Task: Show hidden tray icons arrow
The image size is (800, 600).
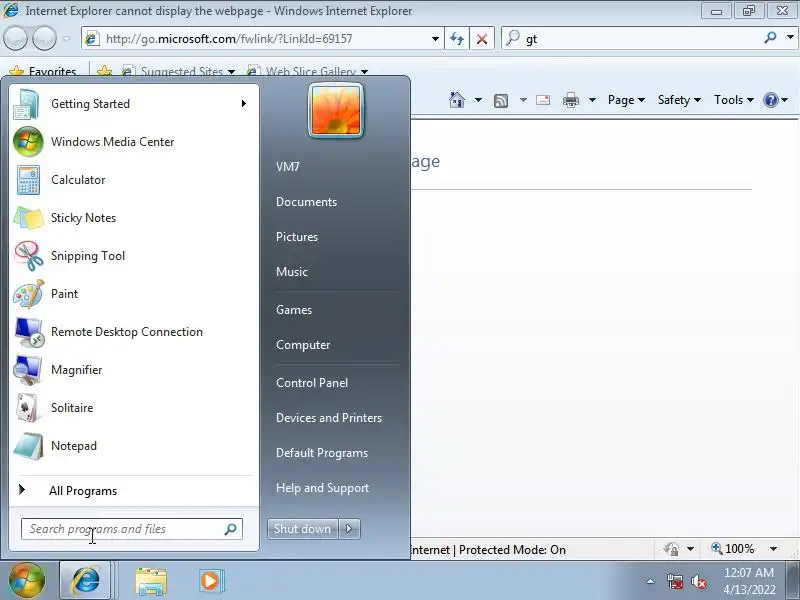Action: [x=651, y=581]
